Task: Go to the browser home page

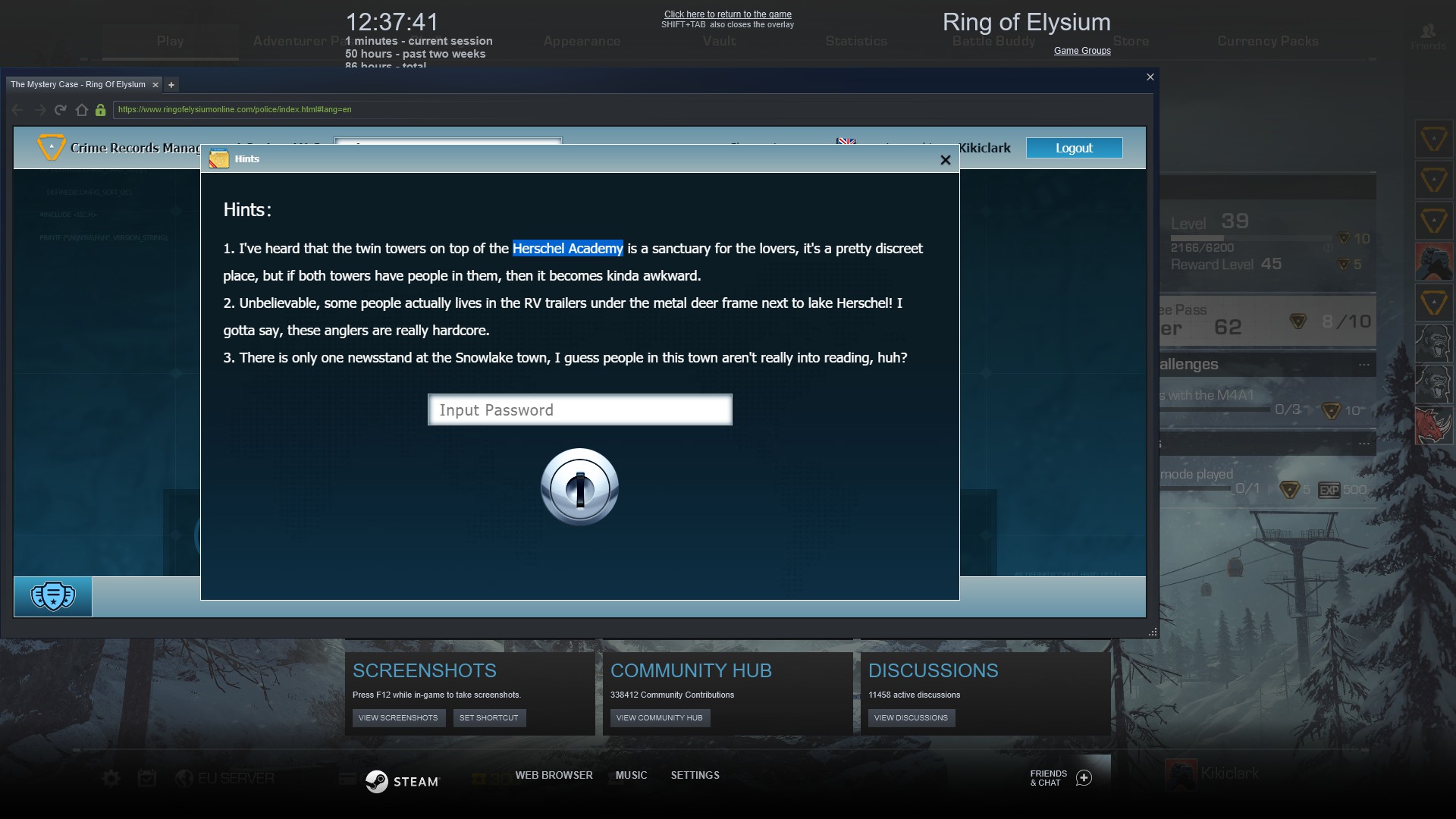Action: [x=81, y=110]
